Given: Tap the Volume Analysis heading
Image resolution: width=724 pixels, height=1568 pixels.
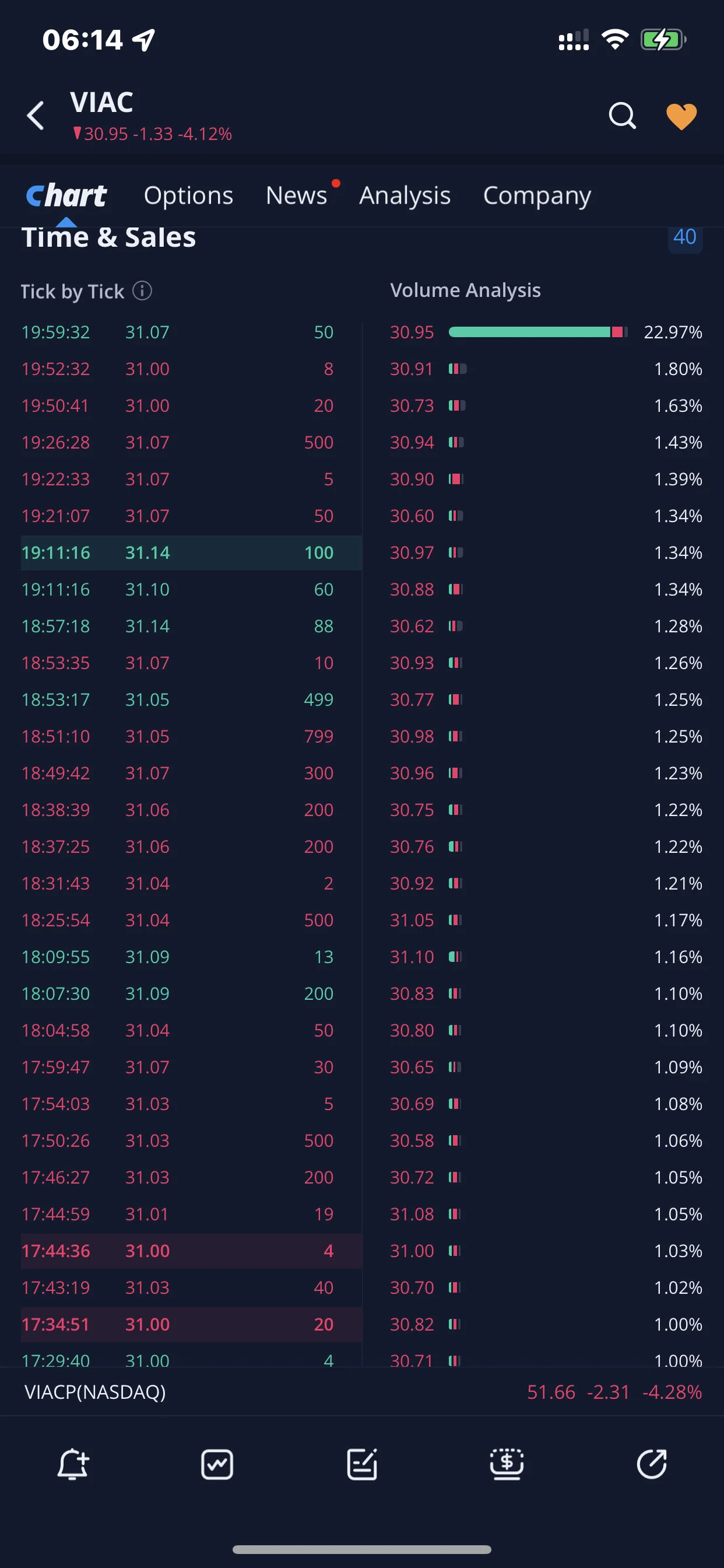Looking at the screenshot, I should pos(465,290).
